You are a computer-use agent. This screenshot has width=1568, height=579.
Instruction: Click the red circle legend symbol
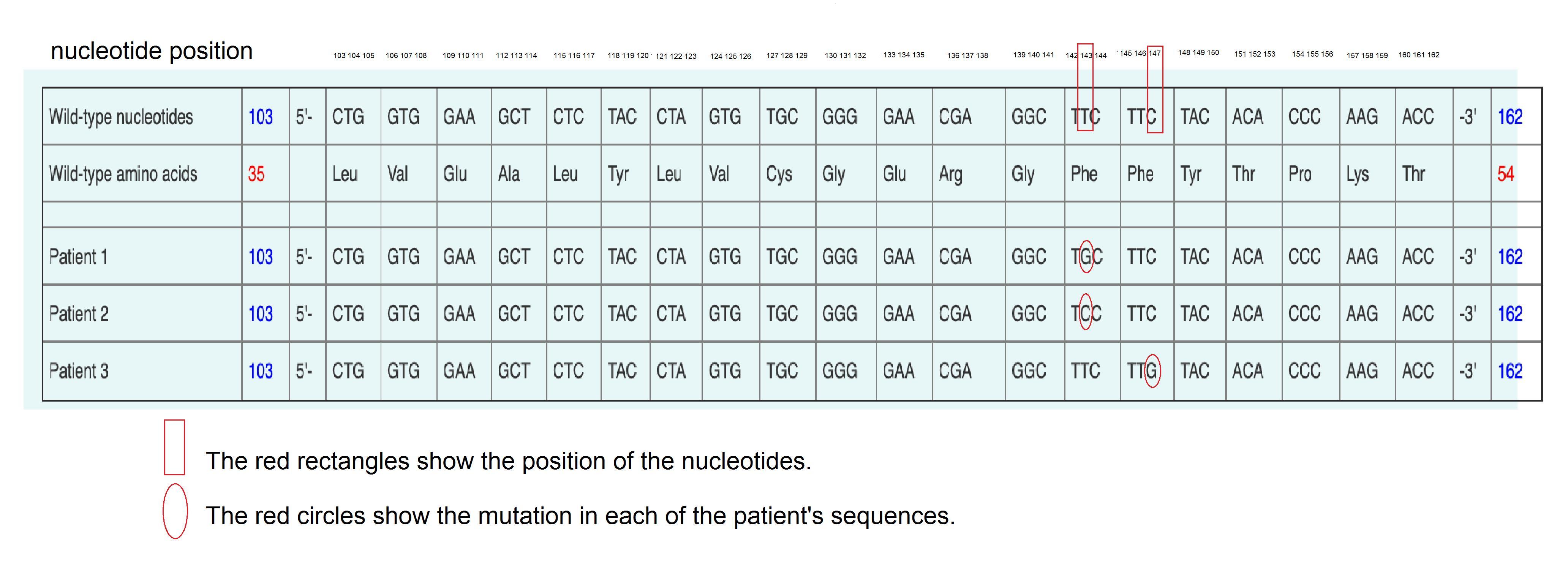[x=175, y=511]
